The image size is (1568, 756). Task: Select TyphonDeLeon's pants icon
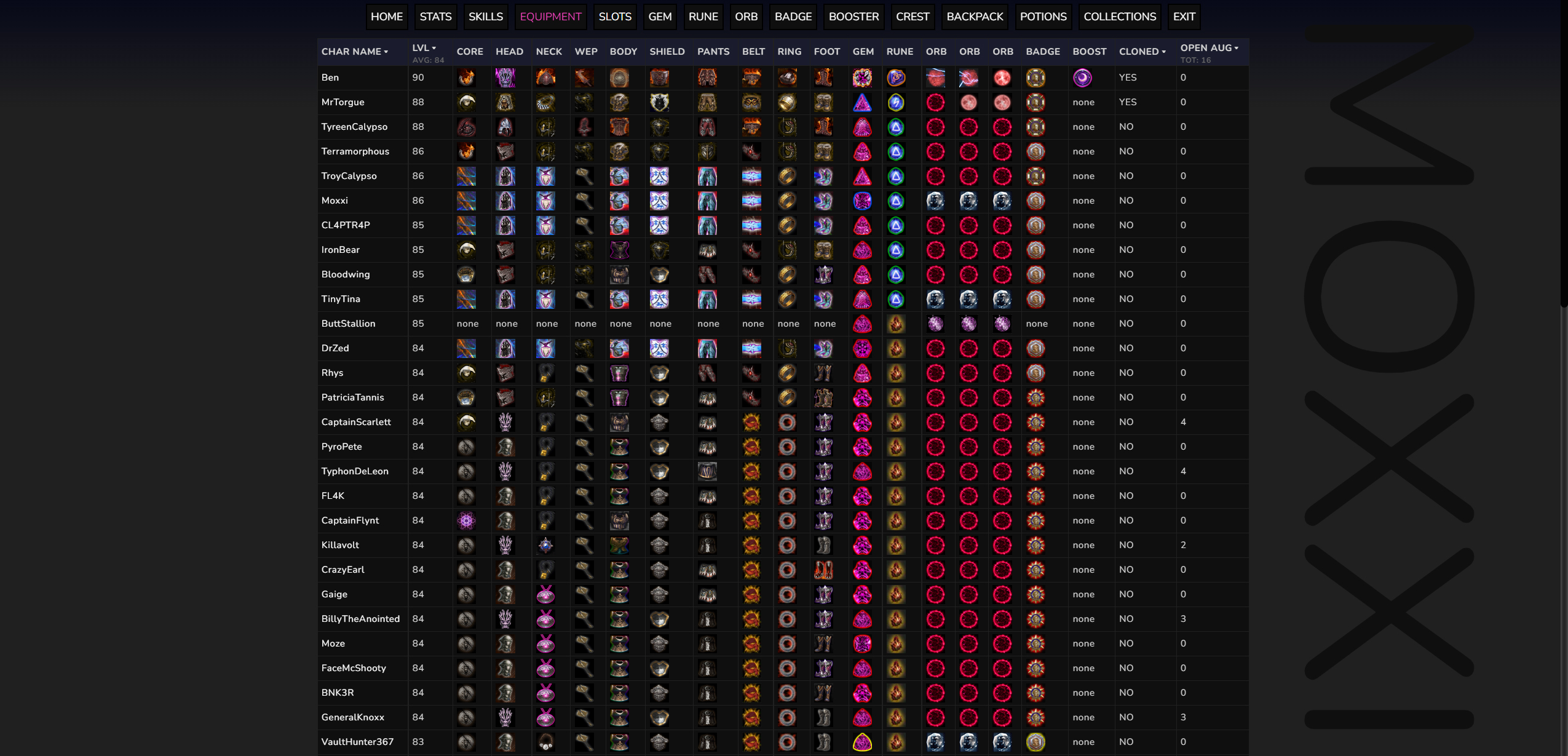tap(707, 471)
